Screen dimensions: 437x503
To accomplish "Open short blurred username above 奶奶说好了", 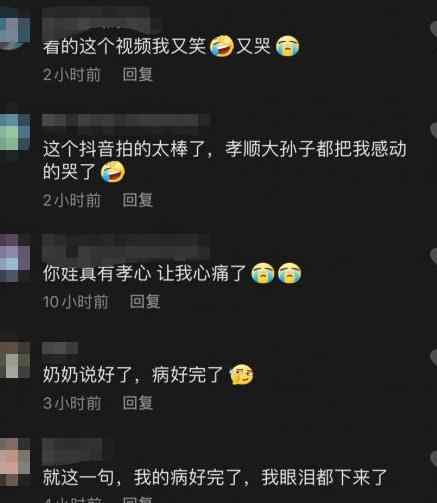I will tap(60, 348).
